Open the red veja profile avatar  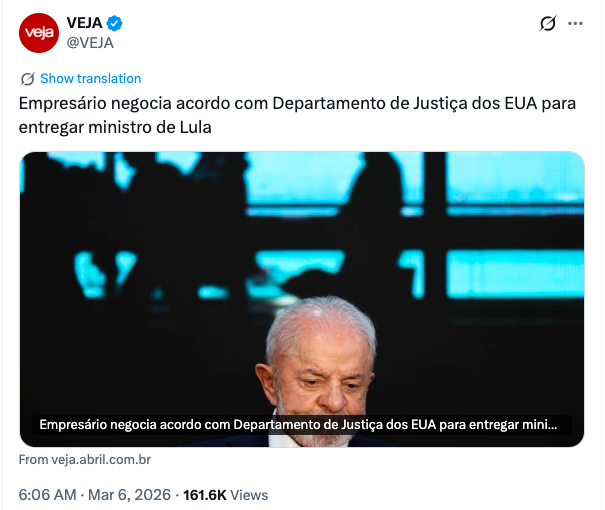tap(39, 33)
